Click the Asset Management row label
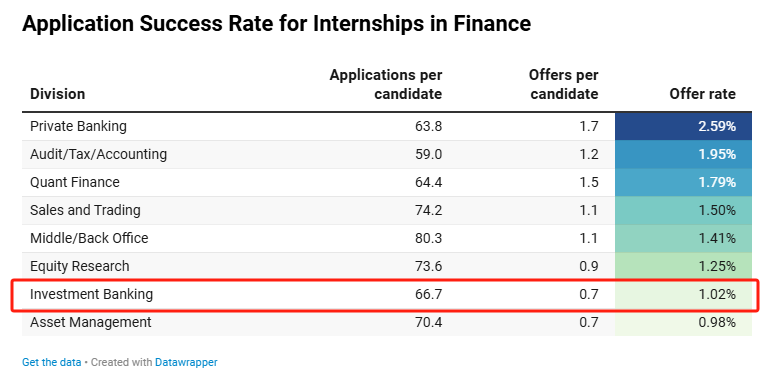Viewport: 761px width, 371px height. [x=91, y=322]
